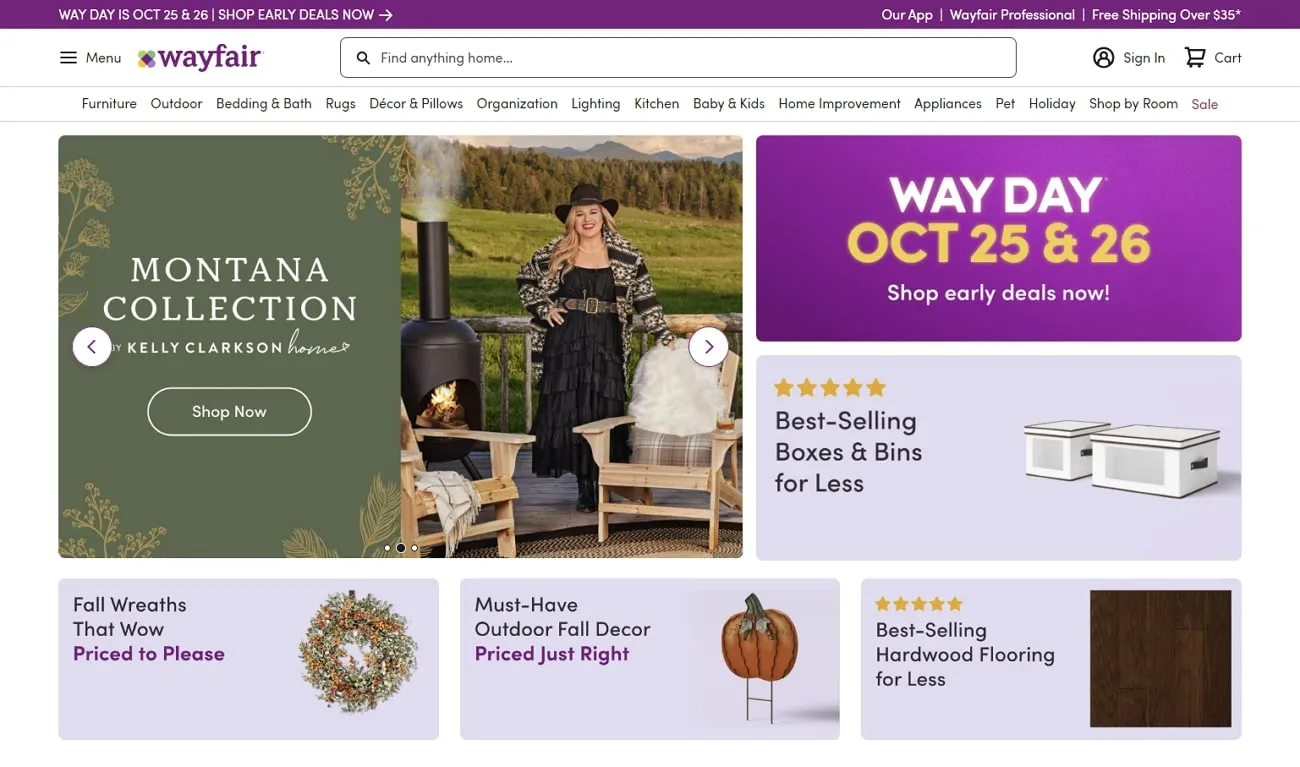Open the hamburger Menu

[x=89, y=57]
